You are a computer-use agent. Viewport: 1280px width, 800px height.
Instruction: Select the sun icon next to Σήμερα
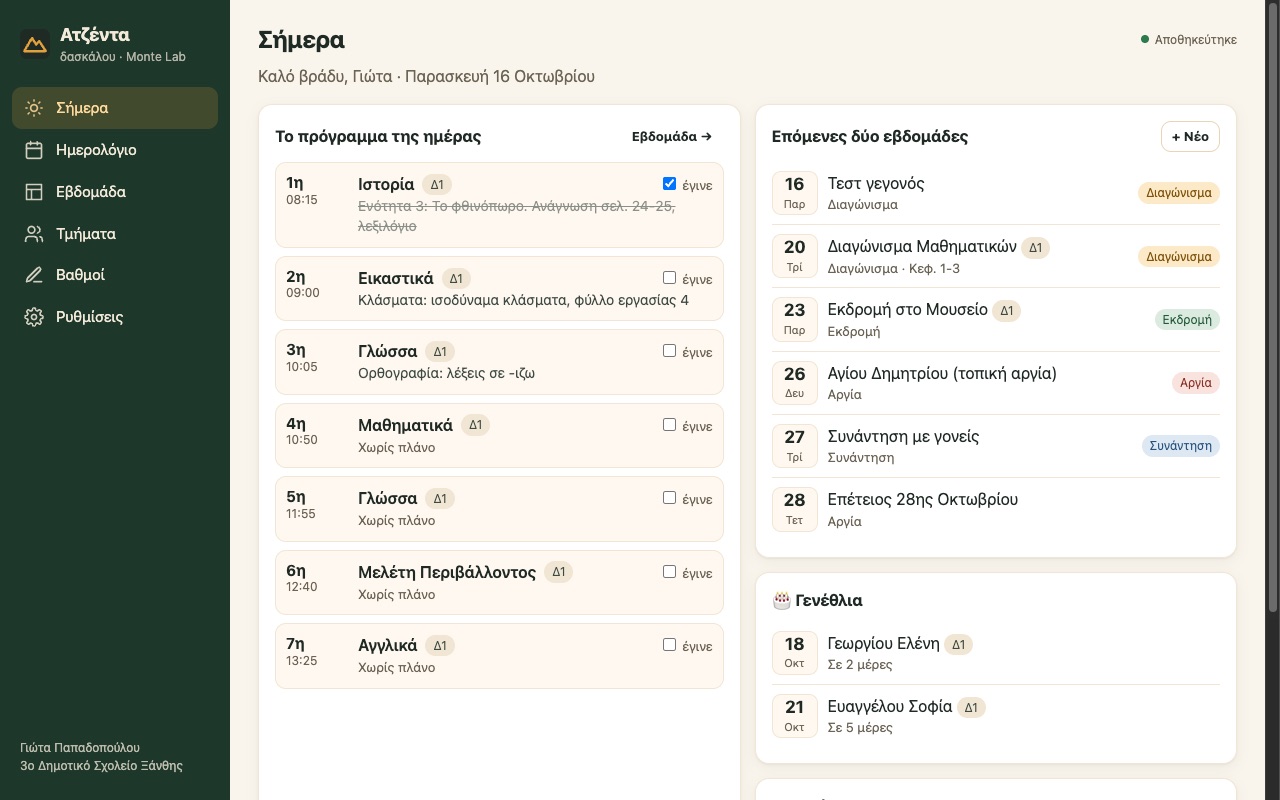click(x=34, y=108)
